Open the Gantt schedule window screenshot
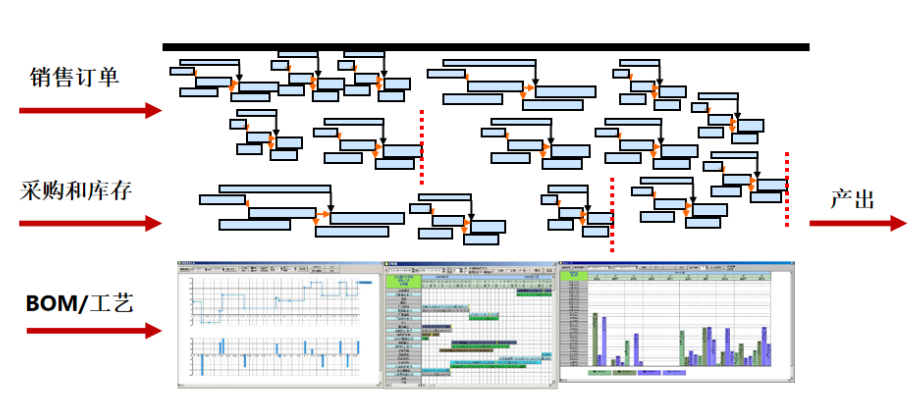This screenshot has width=921, height=416. (x=468, y=324)
